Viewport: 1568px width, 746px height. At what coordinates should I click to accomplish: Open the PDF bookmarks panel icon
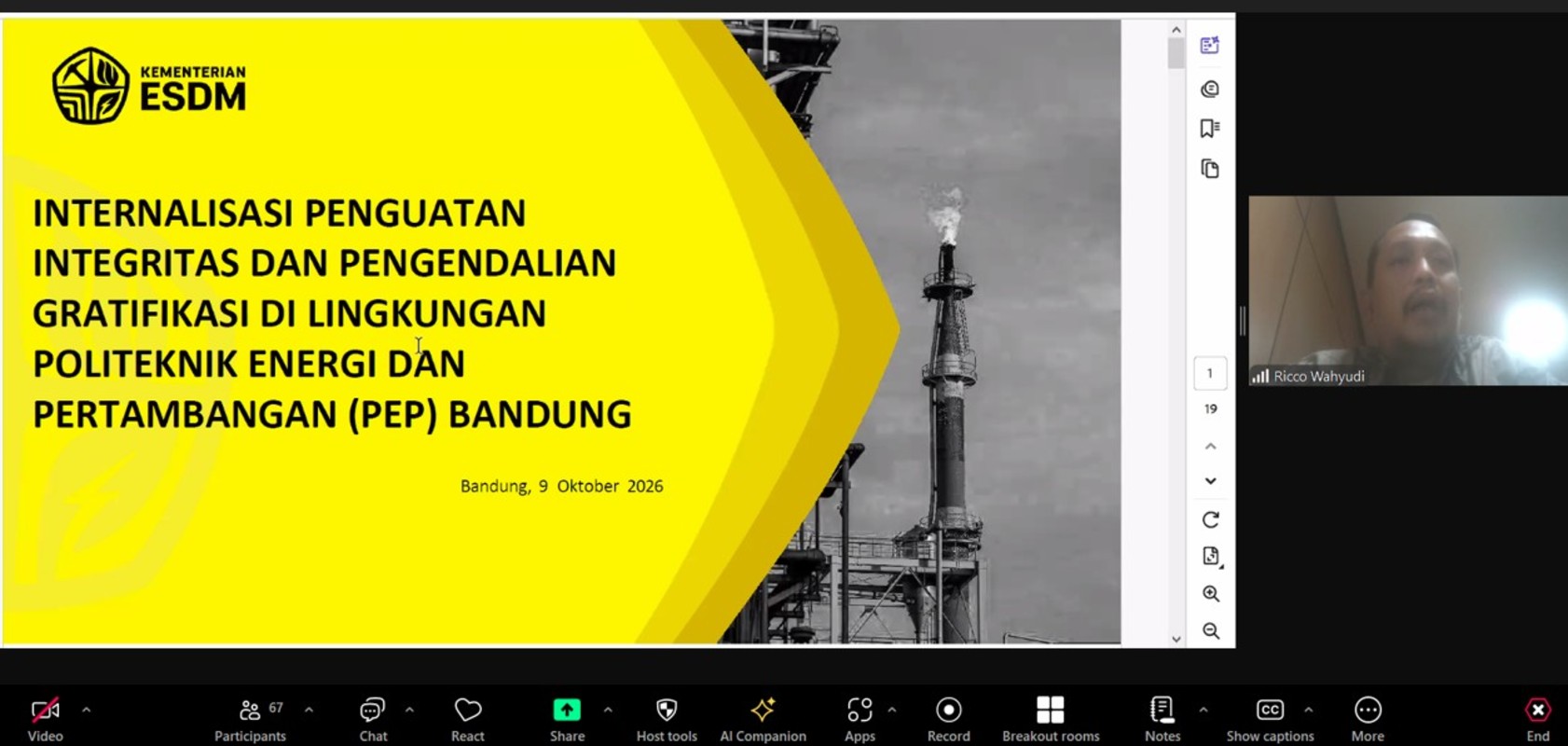tap(1210, 128)
